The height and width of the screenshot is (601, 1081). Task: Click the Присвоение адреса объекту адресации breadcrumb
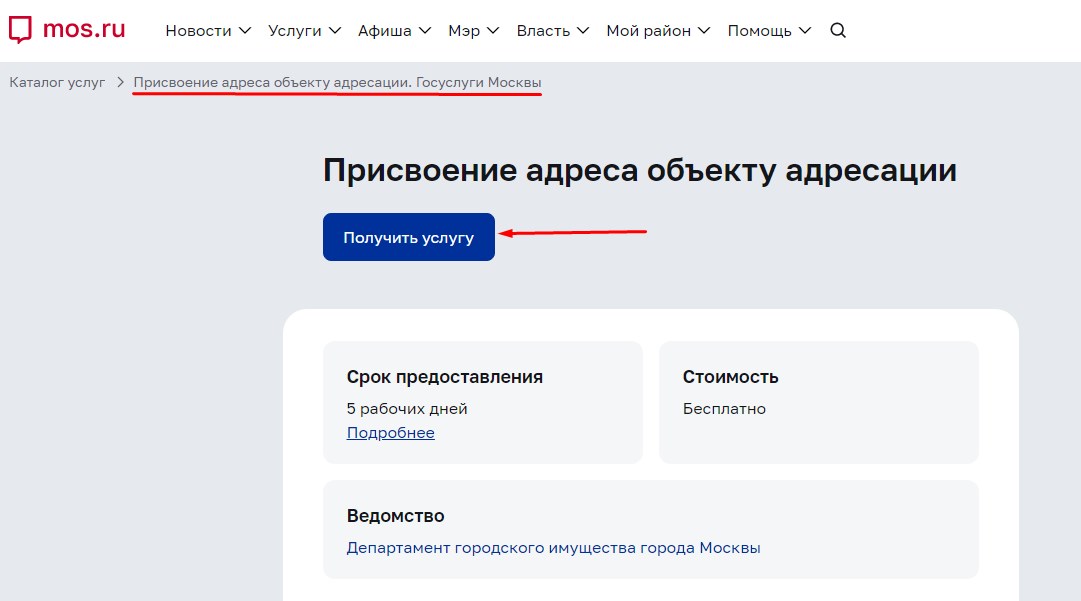point(337,82)
